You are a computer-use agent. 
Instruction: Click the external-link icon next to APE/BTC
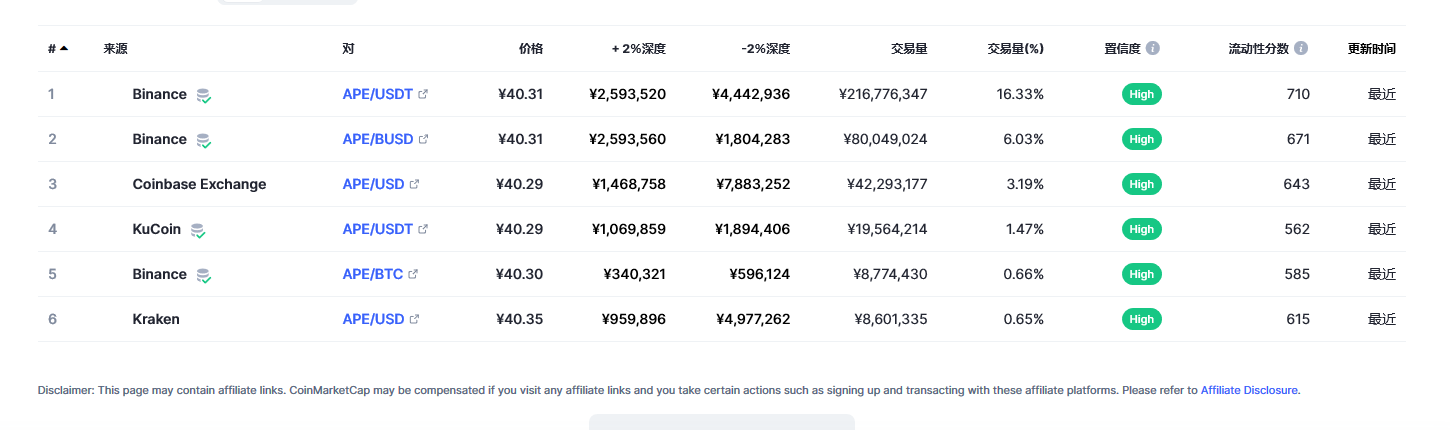[413, 274]
